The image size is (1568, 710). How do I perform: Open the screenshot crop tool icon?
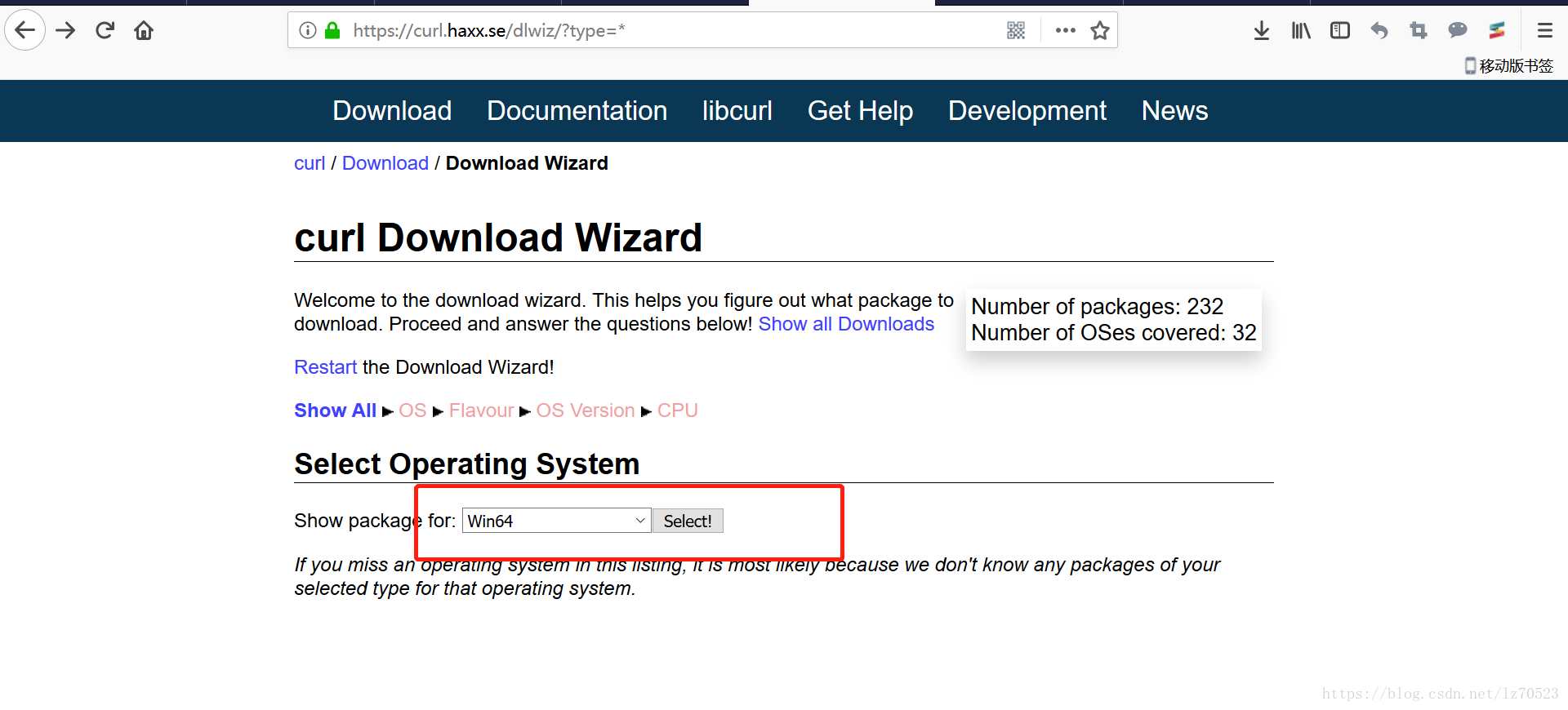1419,30
